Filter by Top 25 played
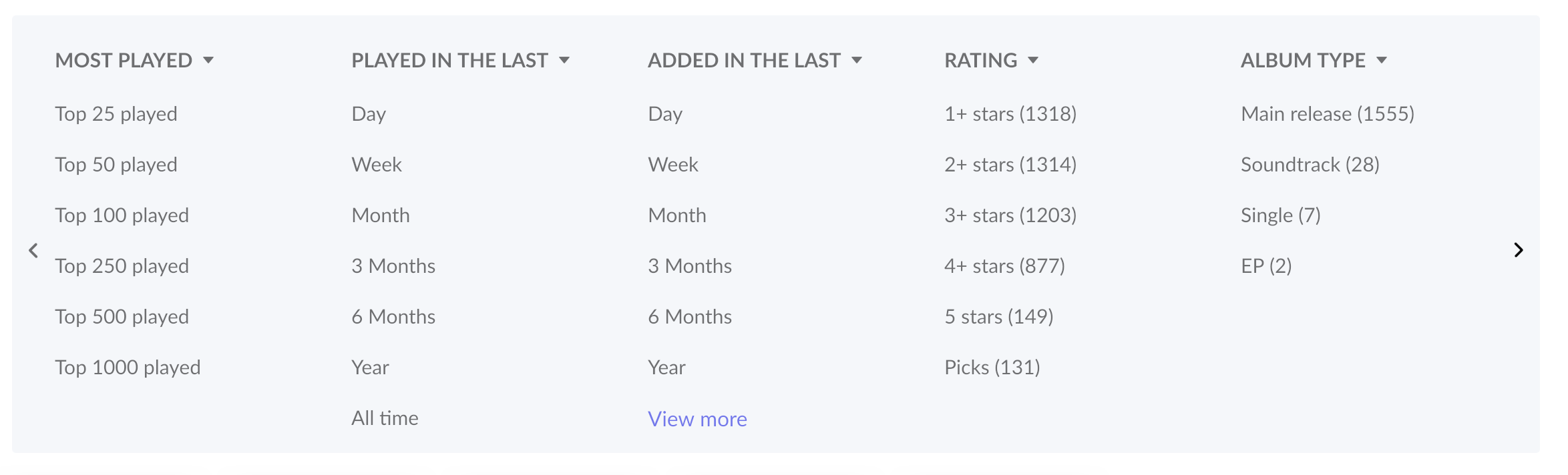The height and width of the screenshot is (475, 1568). [x=116, y=114]
